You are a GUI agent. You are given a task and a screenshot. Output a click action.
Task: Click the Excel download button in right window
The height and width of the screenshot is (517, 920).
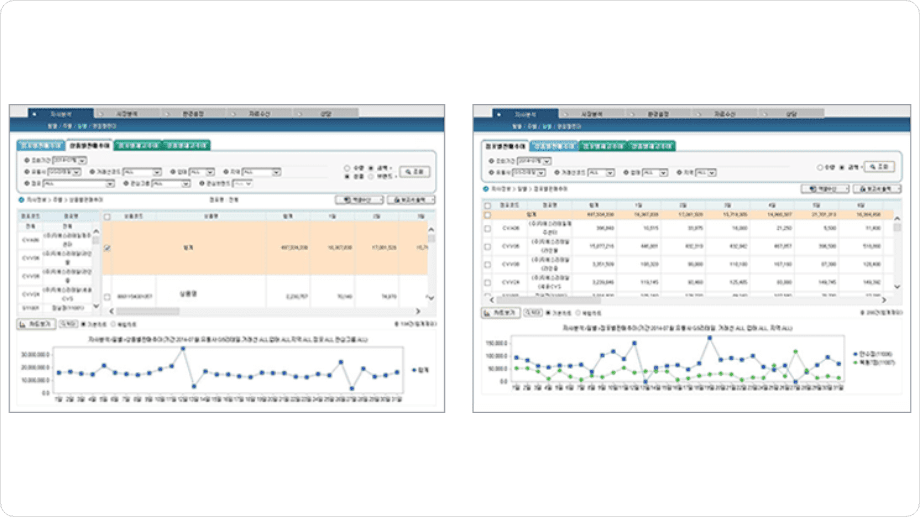click(824, 189)
